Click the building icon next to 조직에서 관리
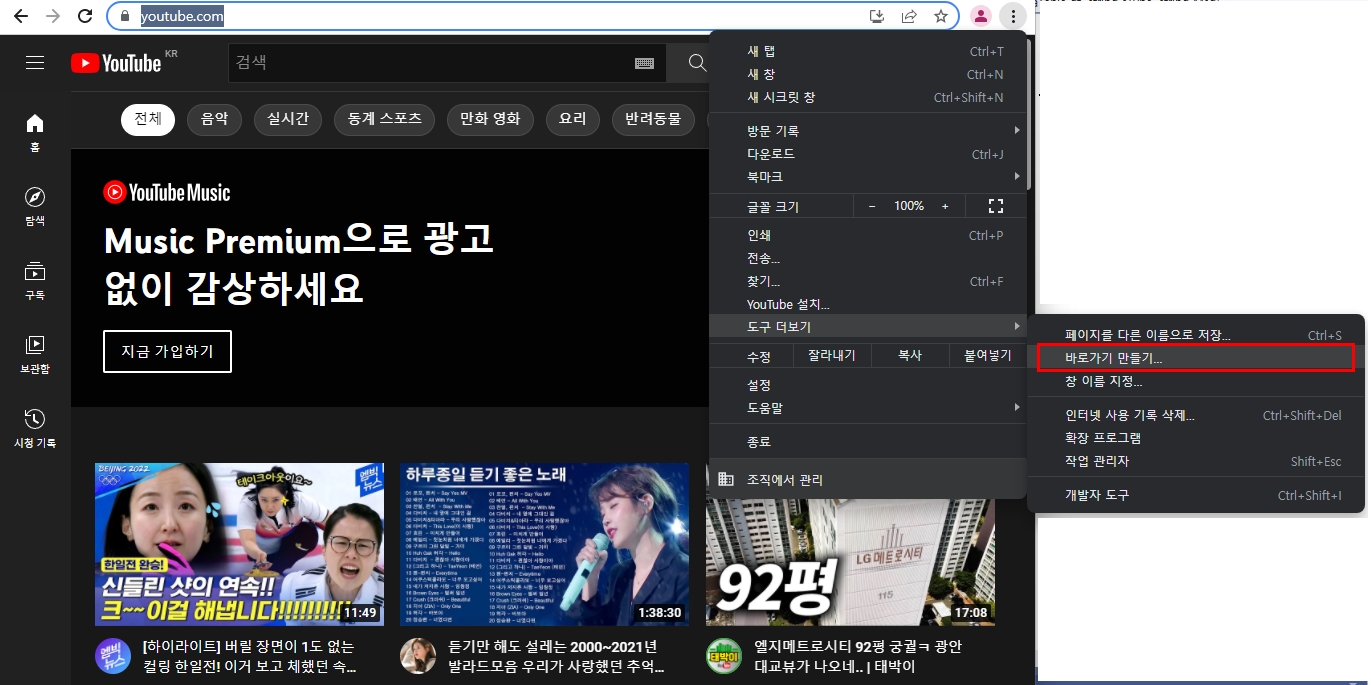 click(727, 479)
